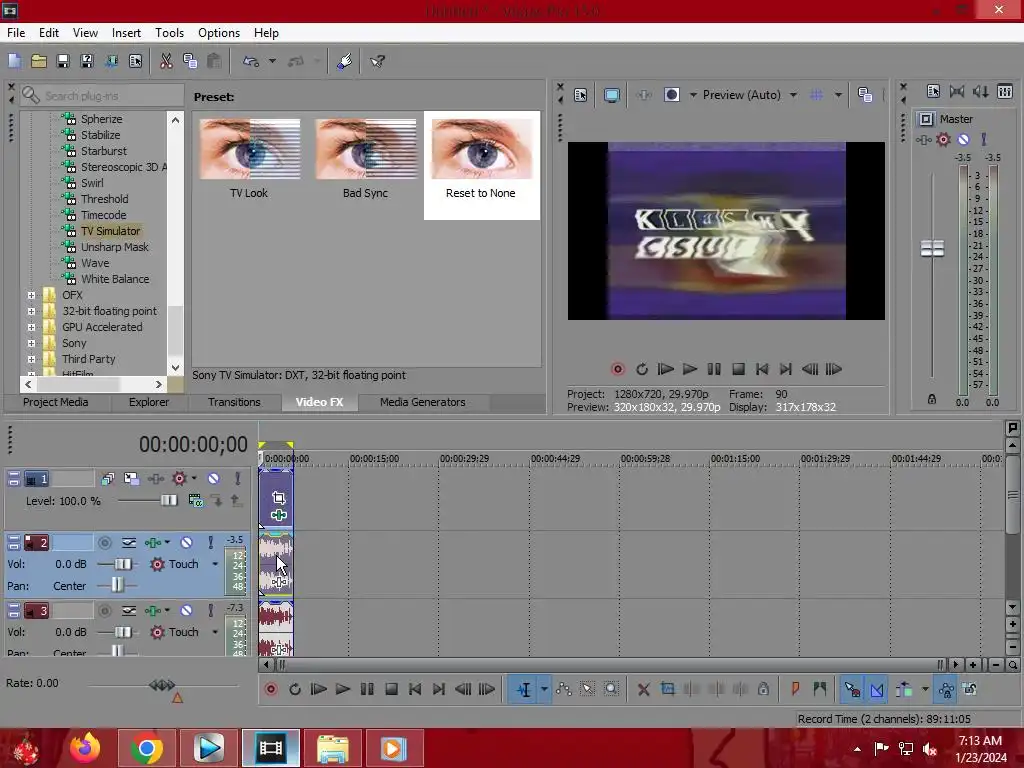Mute audio track 3
This screenshot has height=768, width=1024.
coord(186,611)
